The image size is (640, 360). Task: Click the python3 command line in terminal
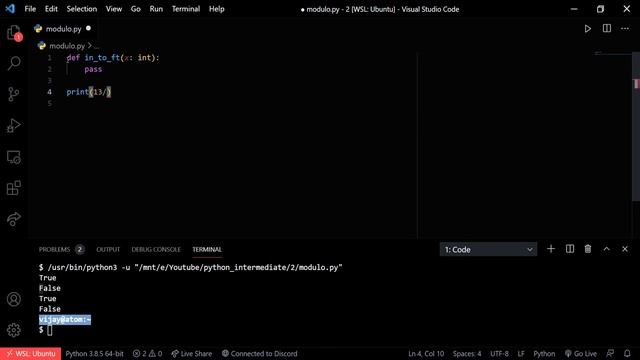(191, 267)
